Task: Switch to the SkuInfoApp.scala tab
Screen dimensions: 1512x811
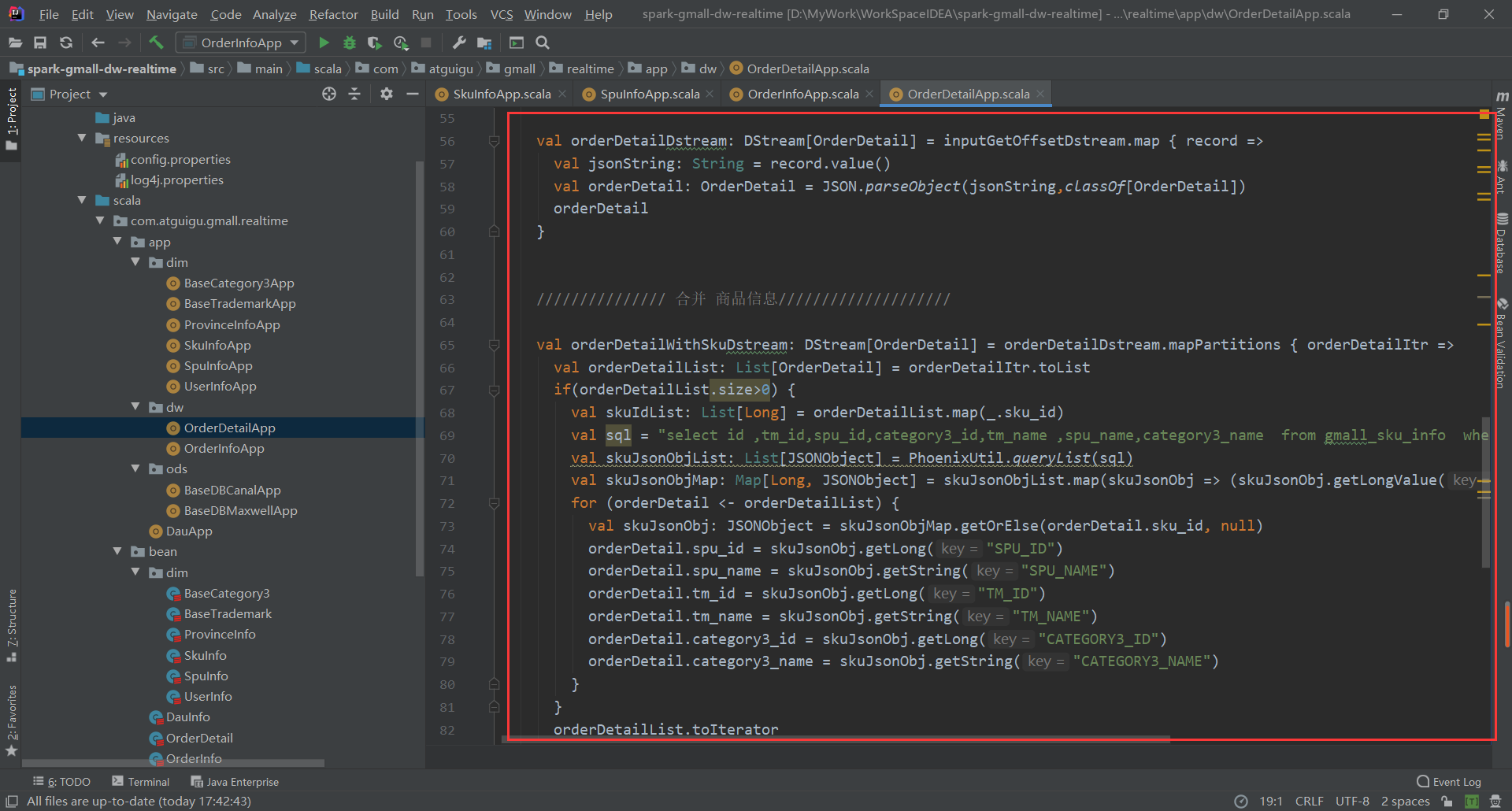Action: (501, 94)
